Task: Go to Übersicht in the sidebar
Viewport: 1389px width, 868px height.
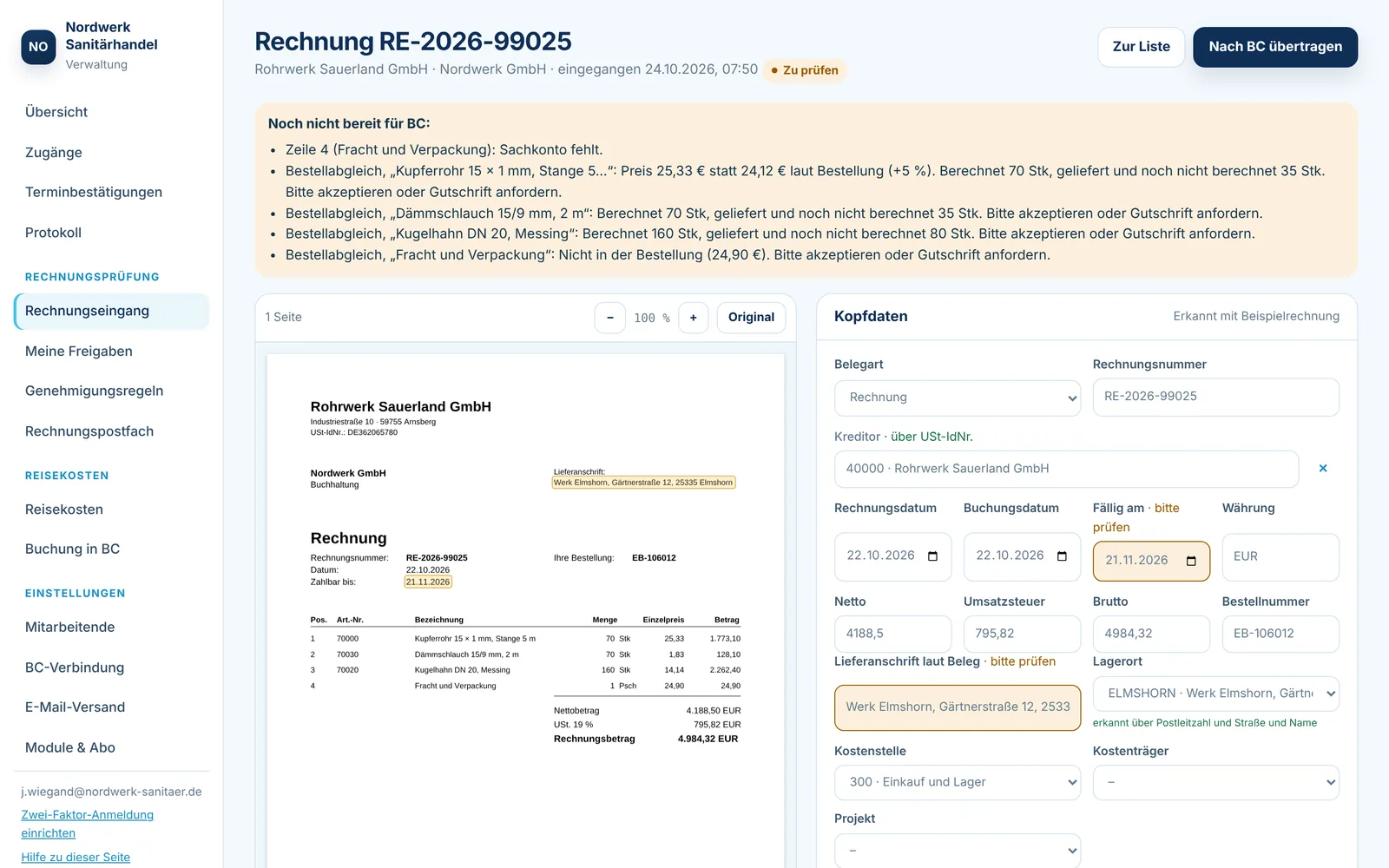Action: click(x=111, y=112)
